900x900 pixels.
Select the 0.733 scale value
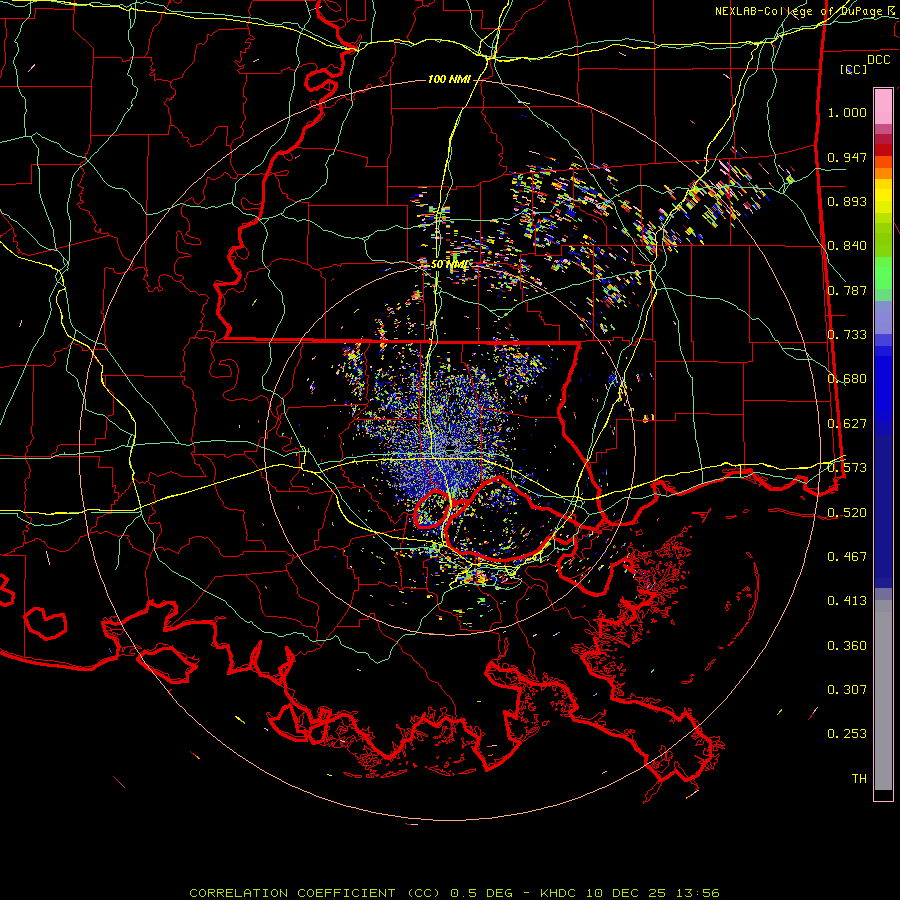pos(847,335)
